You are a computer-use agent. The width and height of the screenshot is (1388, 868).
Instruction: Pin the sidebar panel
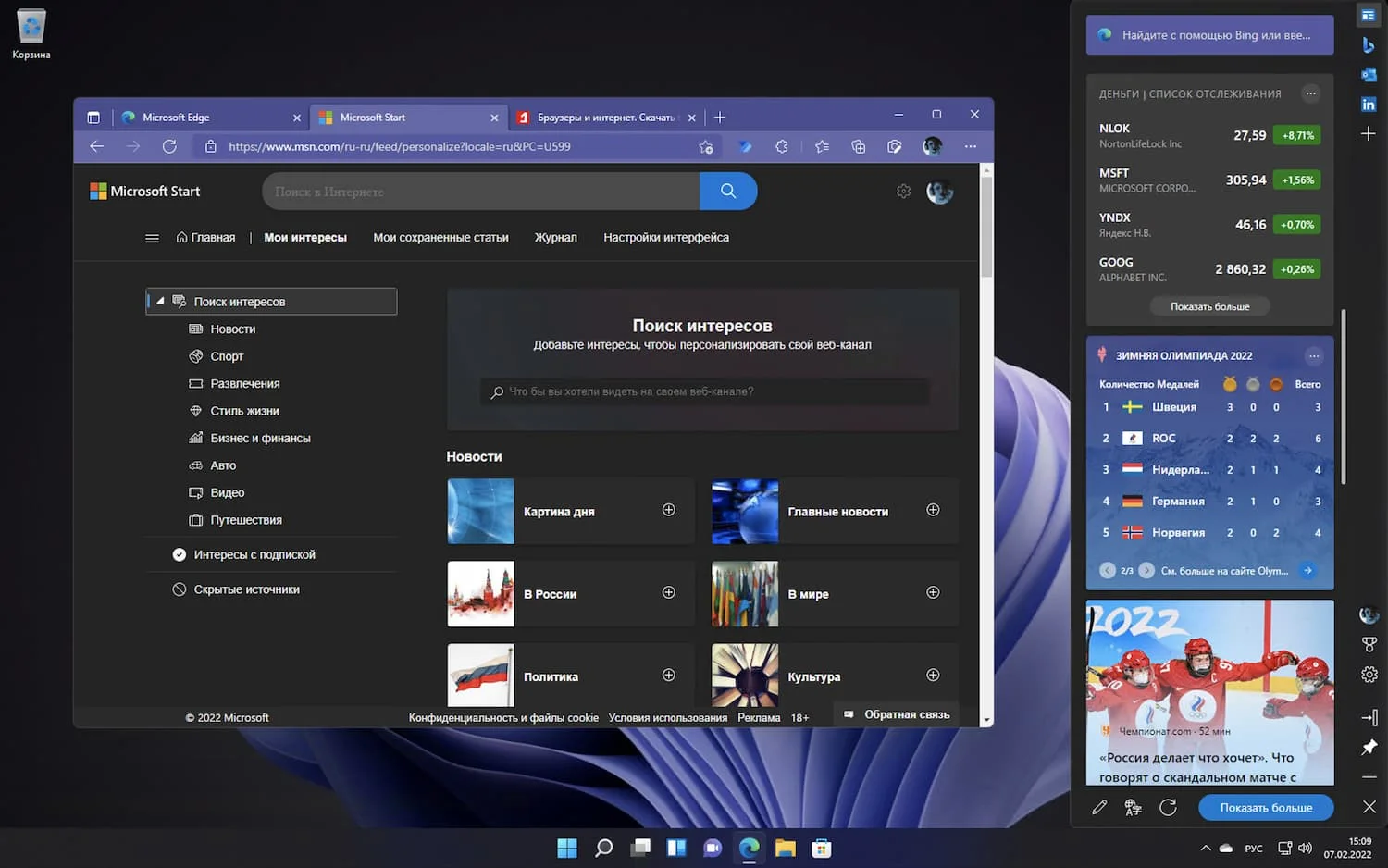click(1369, 747)
